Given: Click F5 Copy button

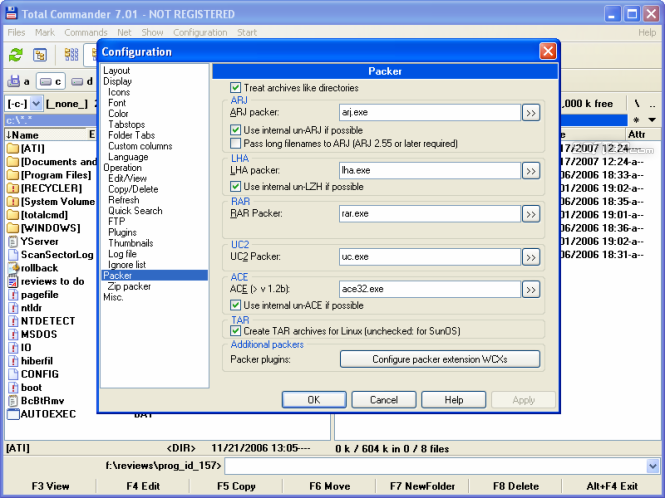Looking at the screenshot, I should tap(236, 487).
